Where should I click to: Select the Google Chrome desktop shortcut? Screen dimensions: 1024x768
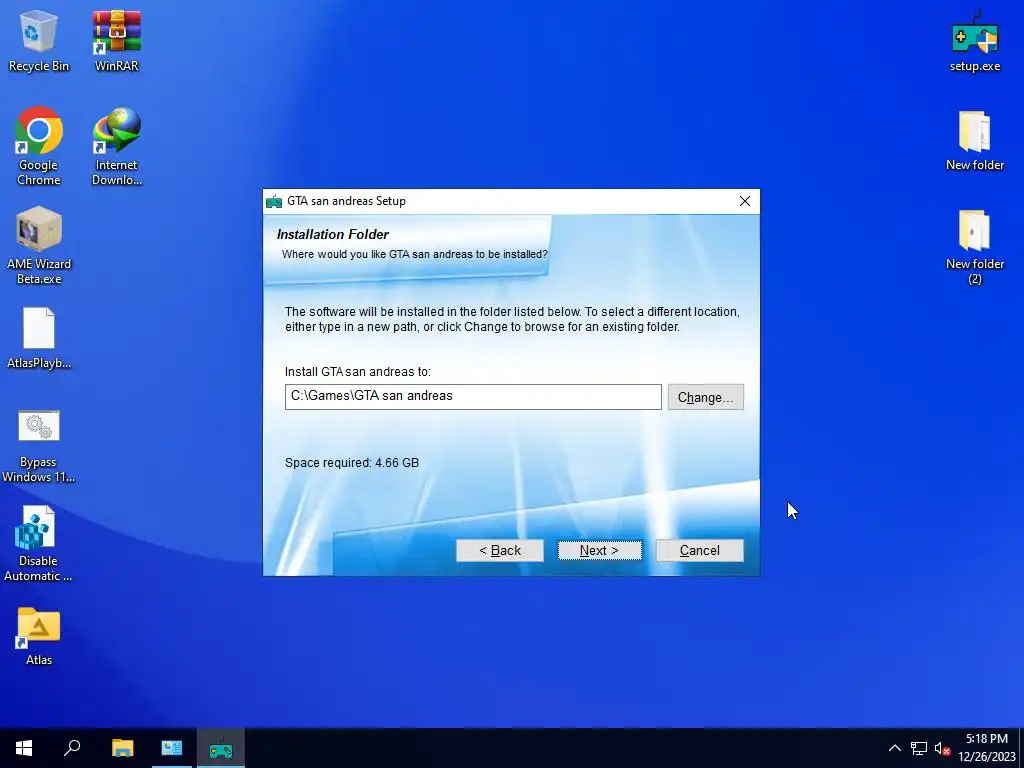[39, 146]
